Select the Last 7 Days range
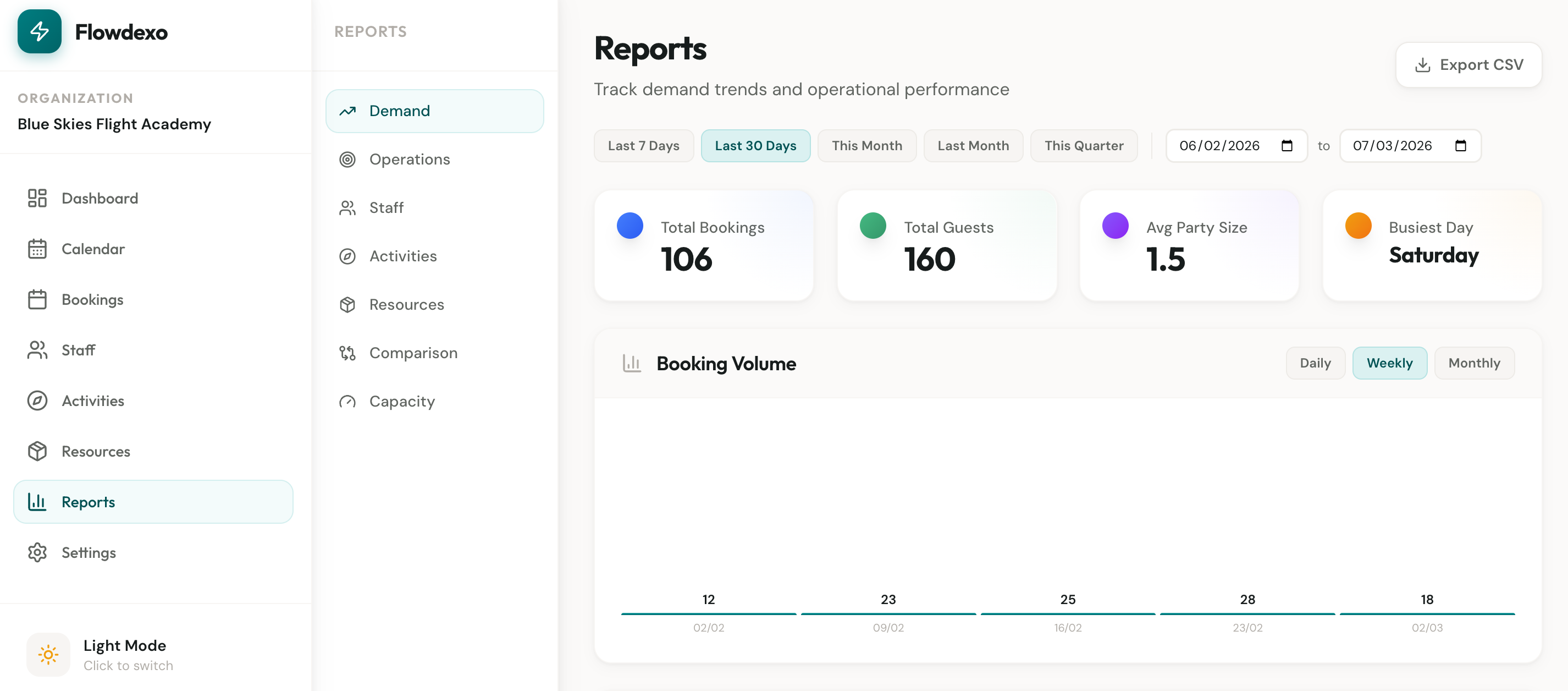 coord(643,146)
